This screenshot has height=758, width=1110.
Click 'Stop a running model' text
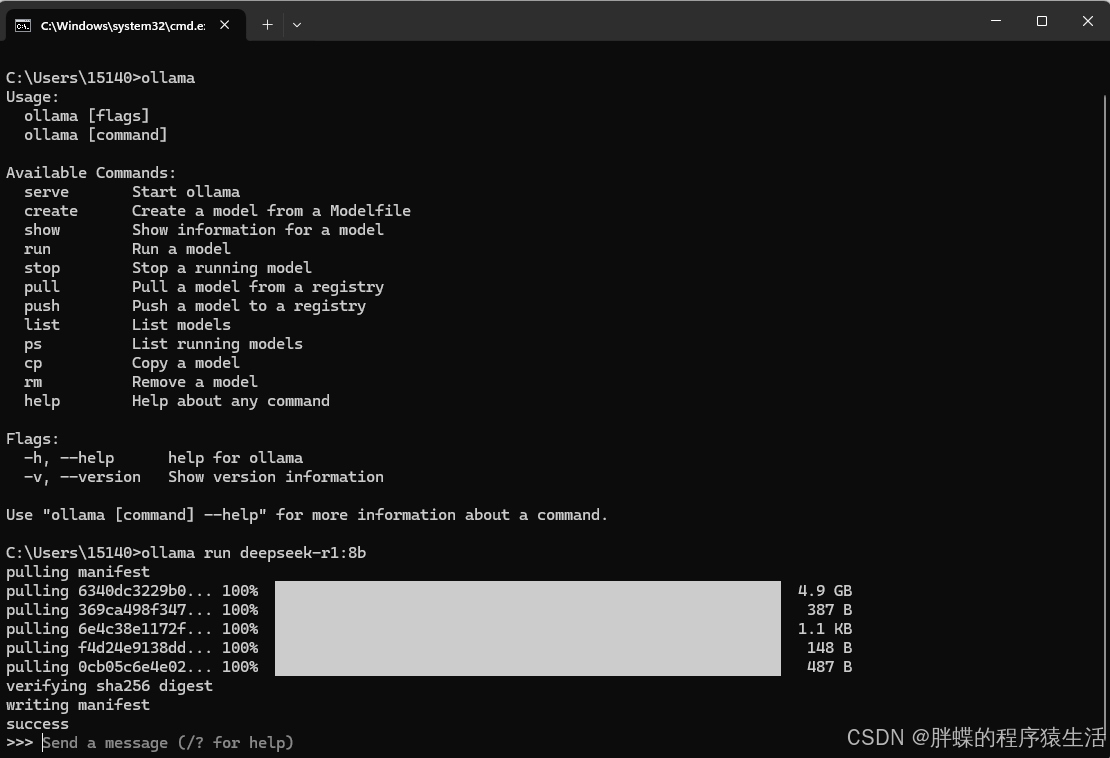coord(222,268)
